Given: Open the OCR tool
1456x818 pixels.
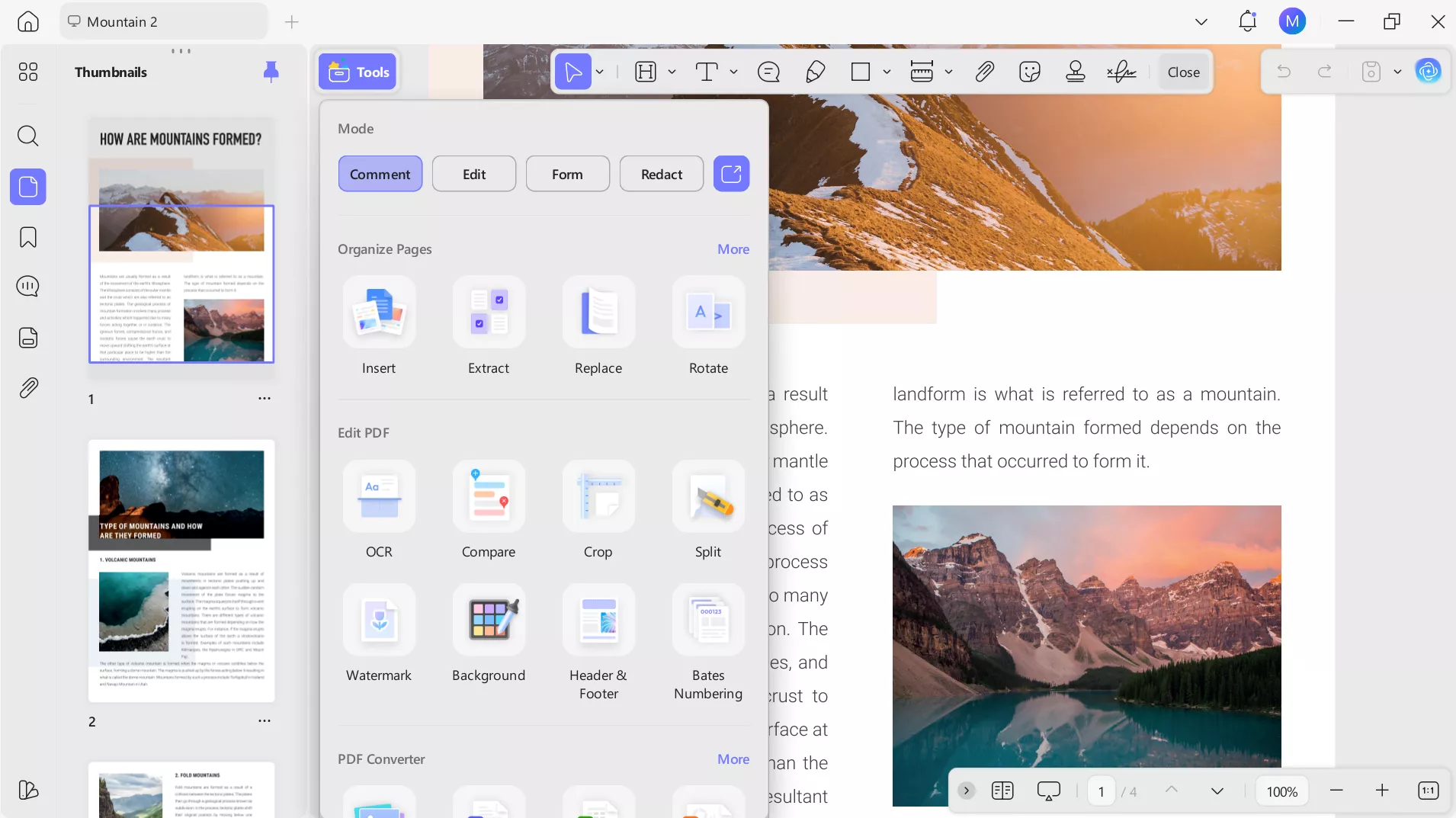Looking at the screenshot, I should pyautogui.click(x=379, y=497).
